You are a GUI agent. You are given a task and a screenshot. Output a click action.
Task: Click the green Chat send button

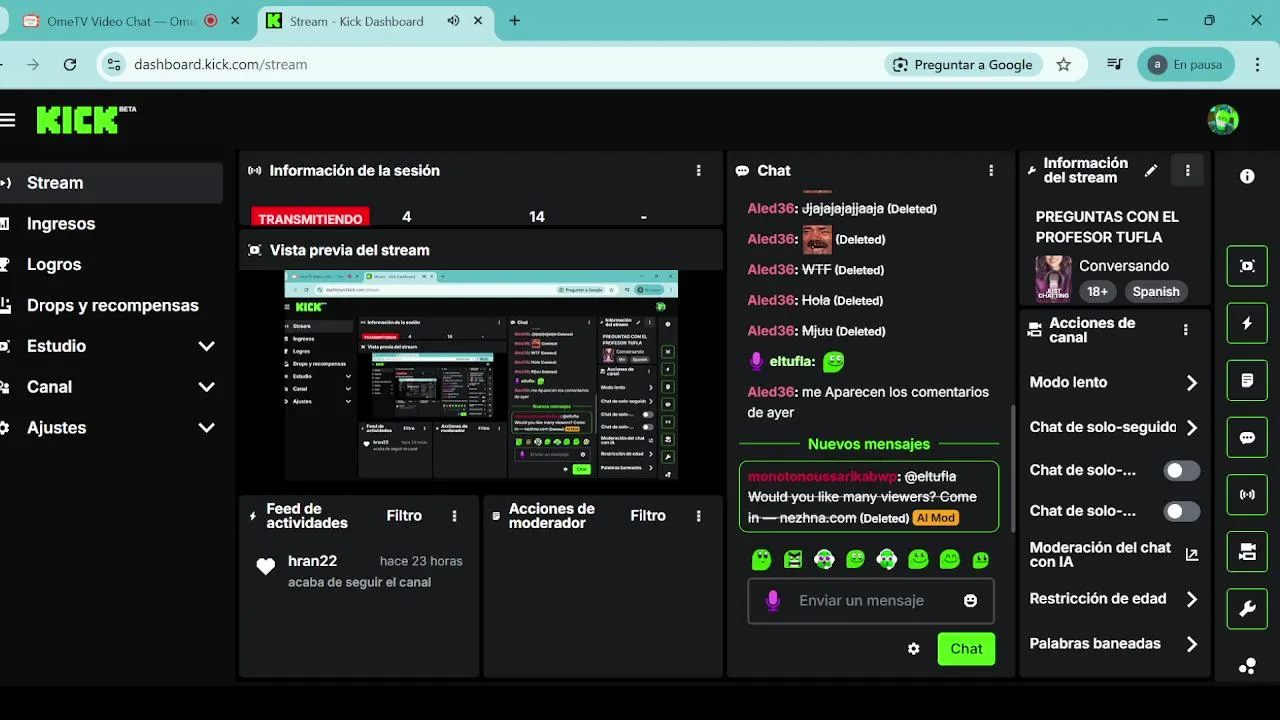coord(966,649)
